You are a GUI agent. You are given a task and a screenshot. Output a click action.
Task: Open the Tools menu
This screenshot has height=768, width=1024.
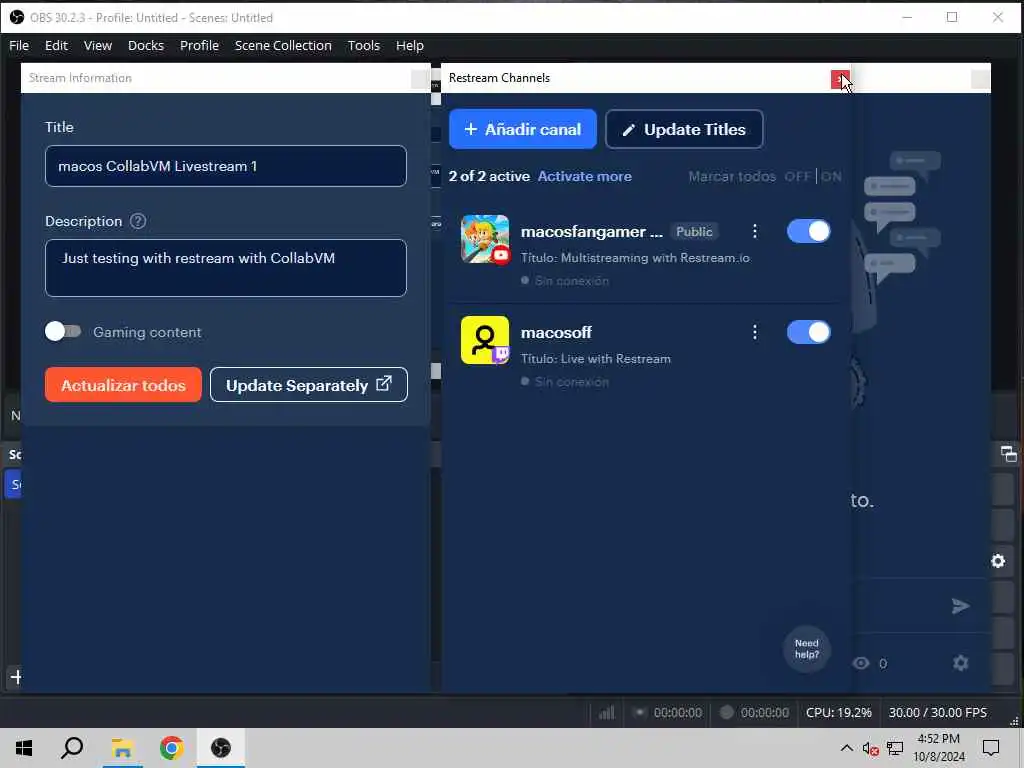pos(363,46)
